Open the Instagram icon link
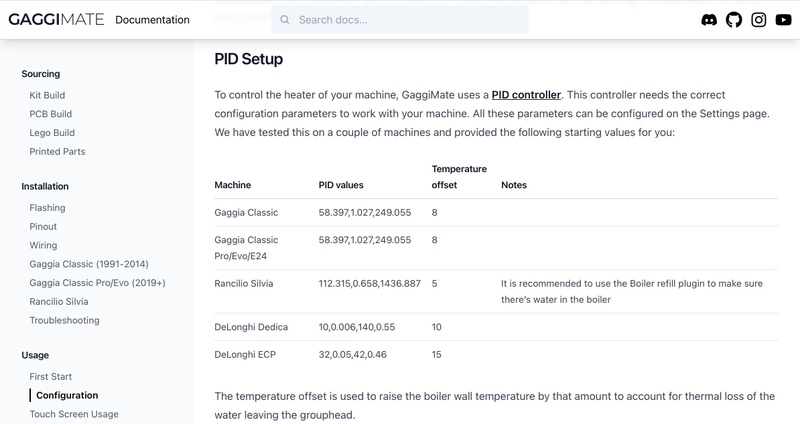The image size is (800, 424). 759,20
